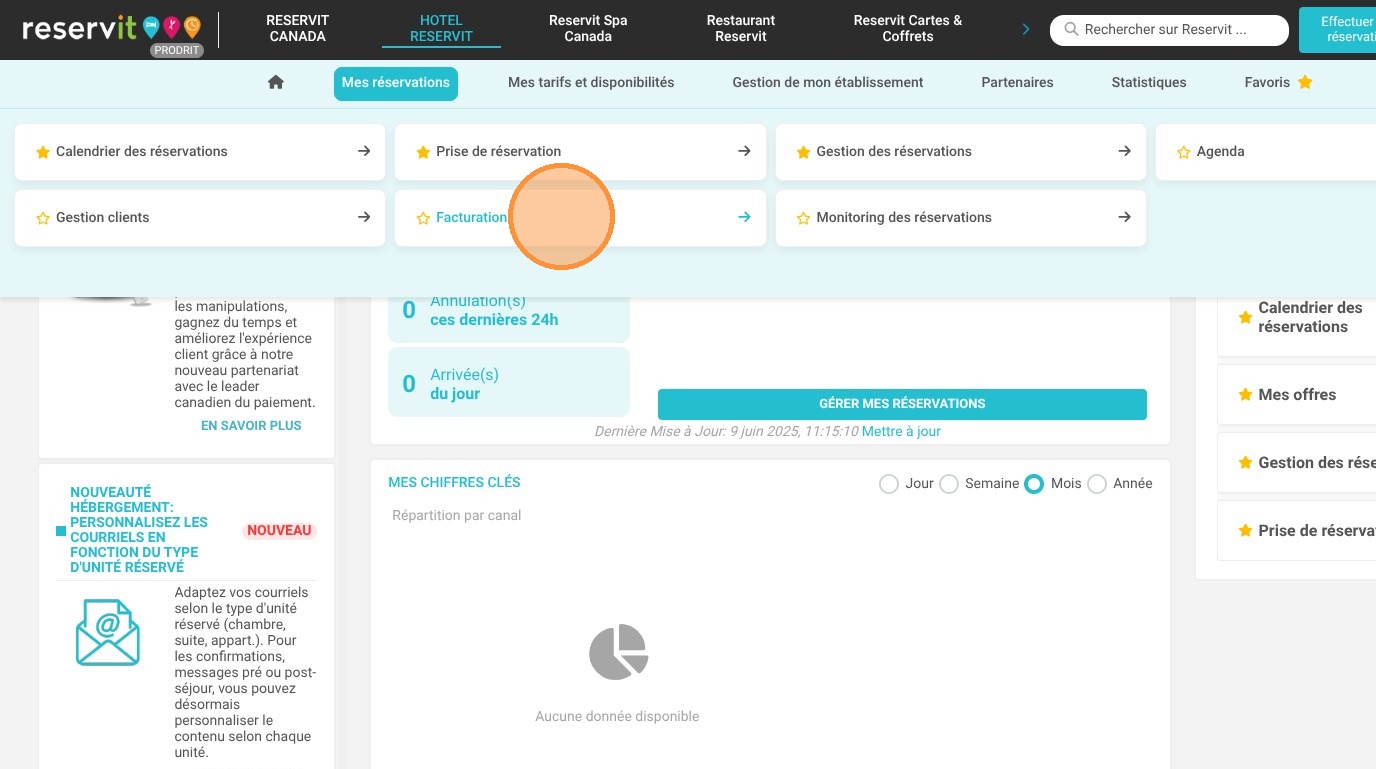This screenshot has height=769, width=1376.
Task: Add Agenda to favorites with its star
Action: [x=1184, y=152]
